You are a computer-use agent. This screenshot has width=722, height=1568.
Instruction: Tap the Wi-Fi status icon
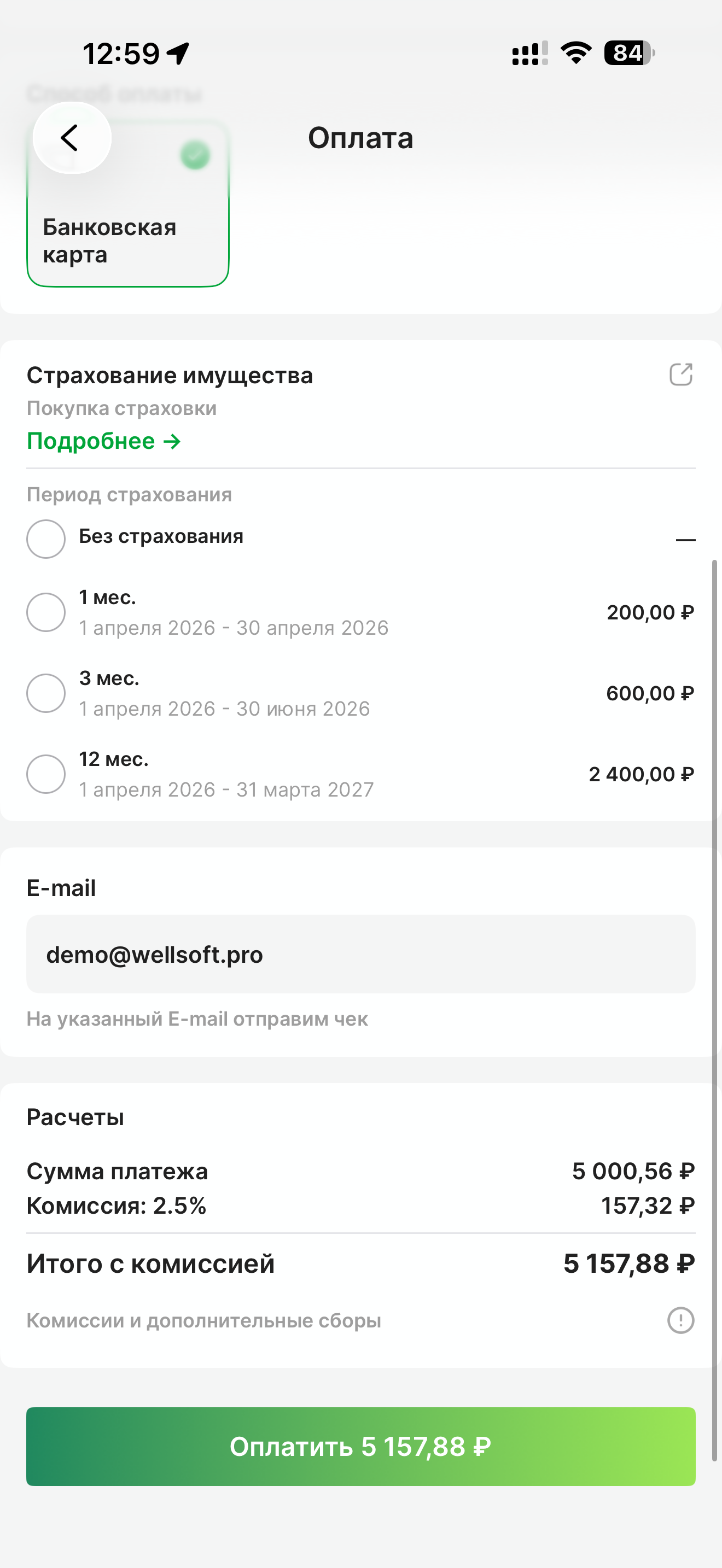576,53
